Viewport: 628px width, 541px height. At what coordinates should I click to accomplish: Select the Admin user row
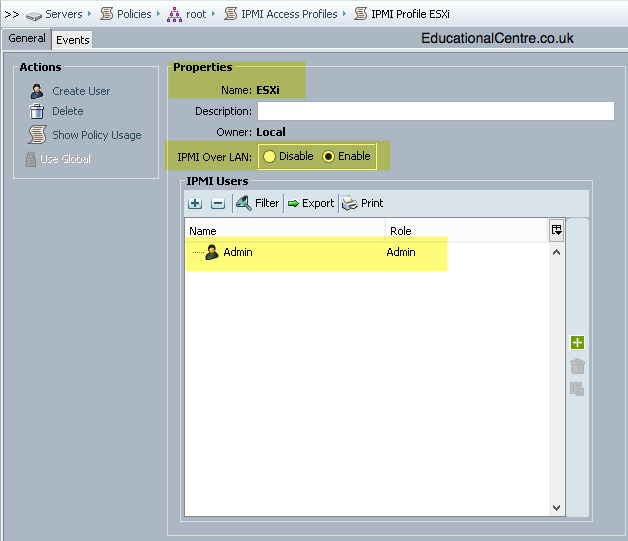click(366, 252)
